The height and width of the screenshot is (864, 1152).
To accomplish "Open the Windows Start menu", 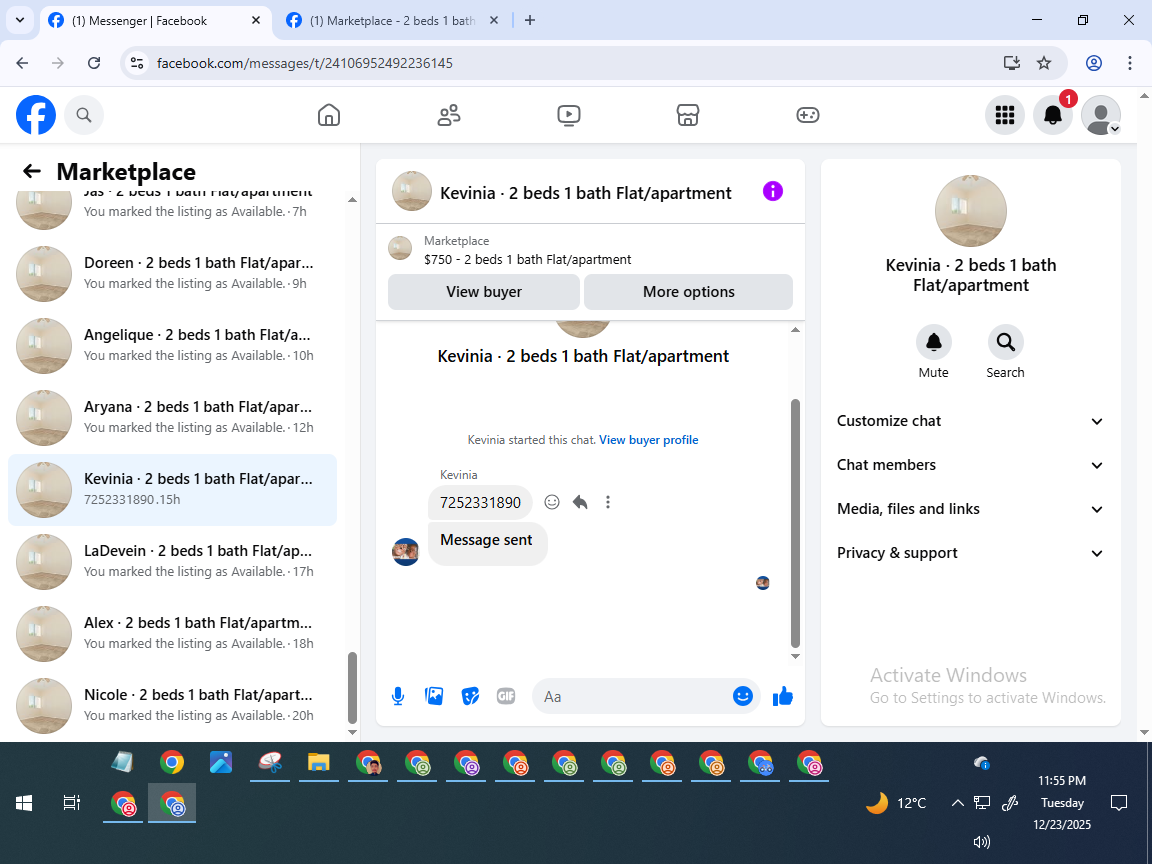I will coord(24,803).
